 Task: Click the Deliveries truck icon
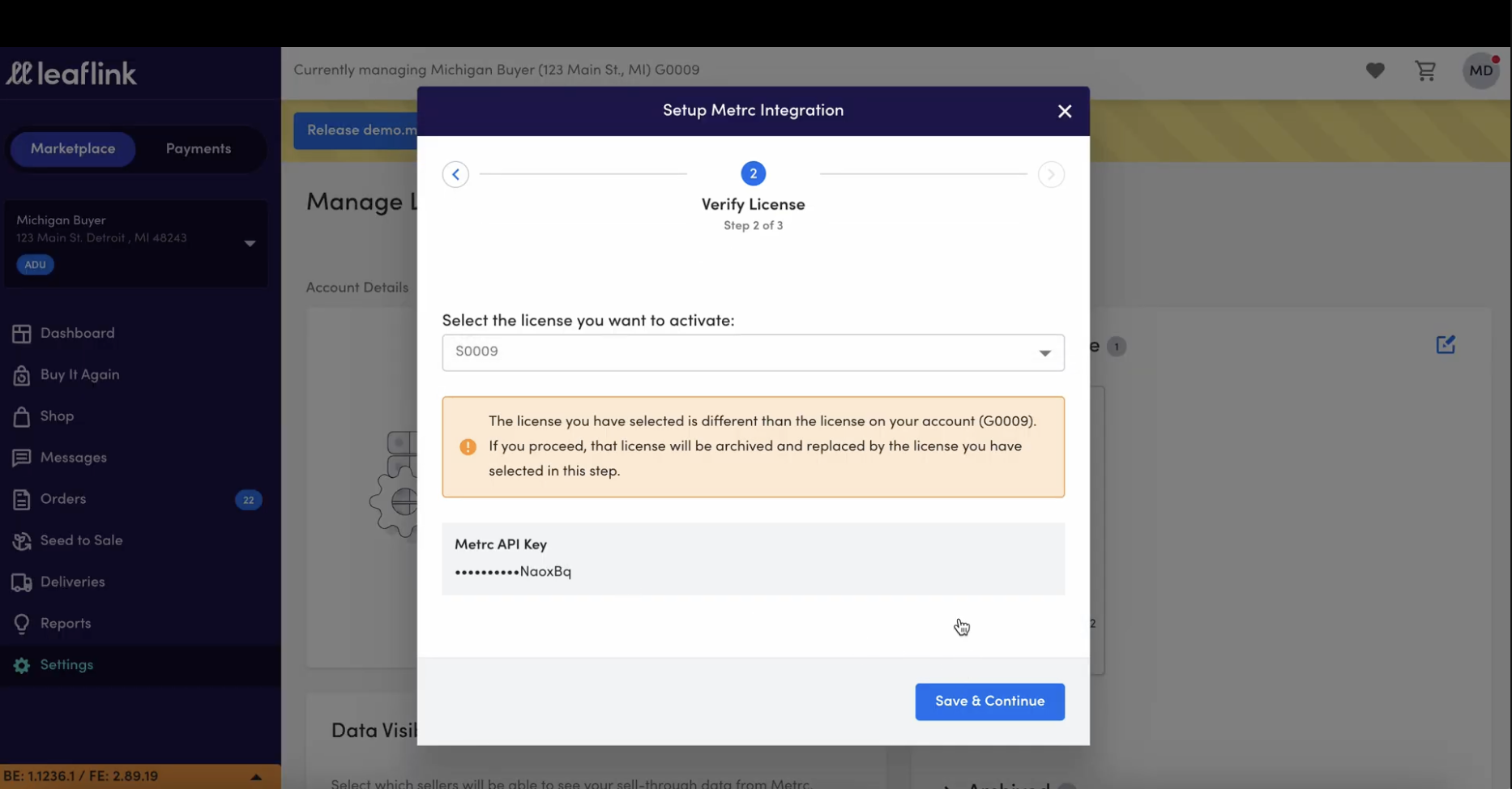coord(22,582)
